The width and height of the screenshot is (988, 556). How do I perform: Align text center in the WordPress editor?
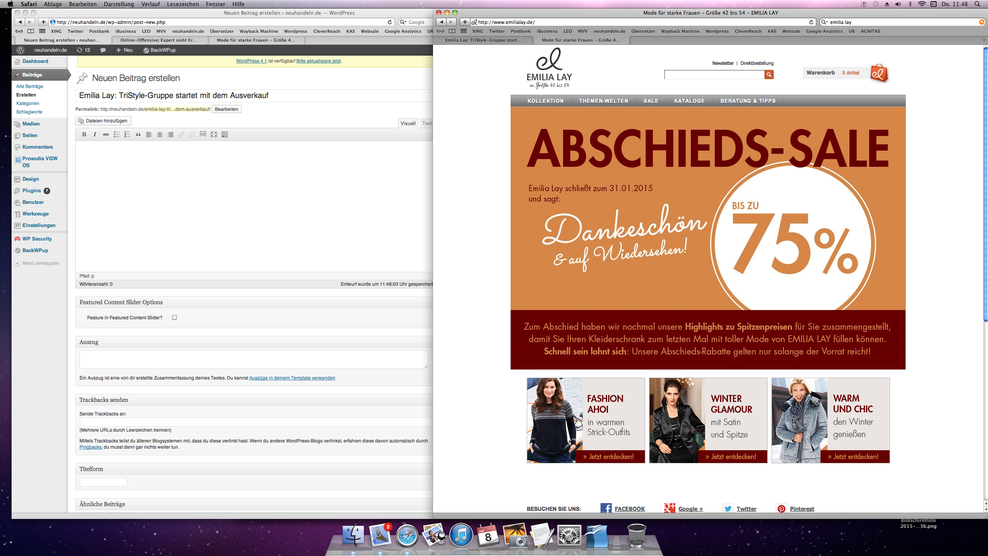[x=159, y=134]
